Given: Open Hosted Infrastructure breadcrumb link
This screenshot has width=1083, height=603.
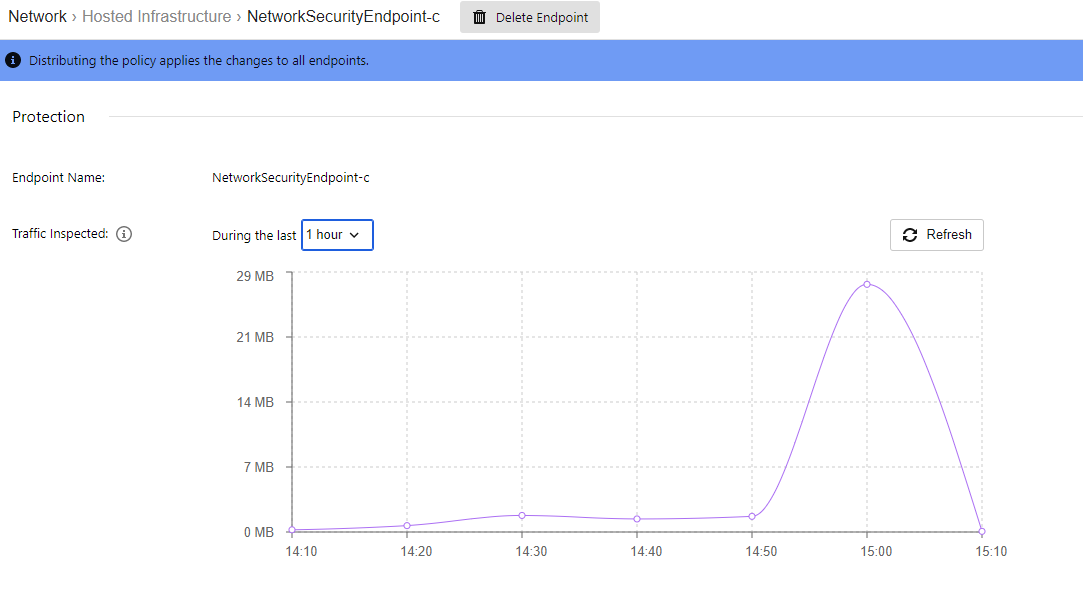Looking at the screenshot, I should [x=157, y=16].
